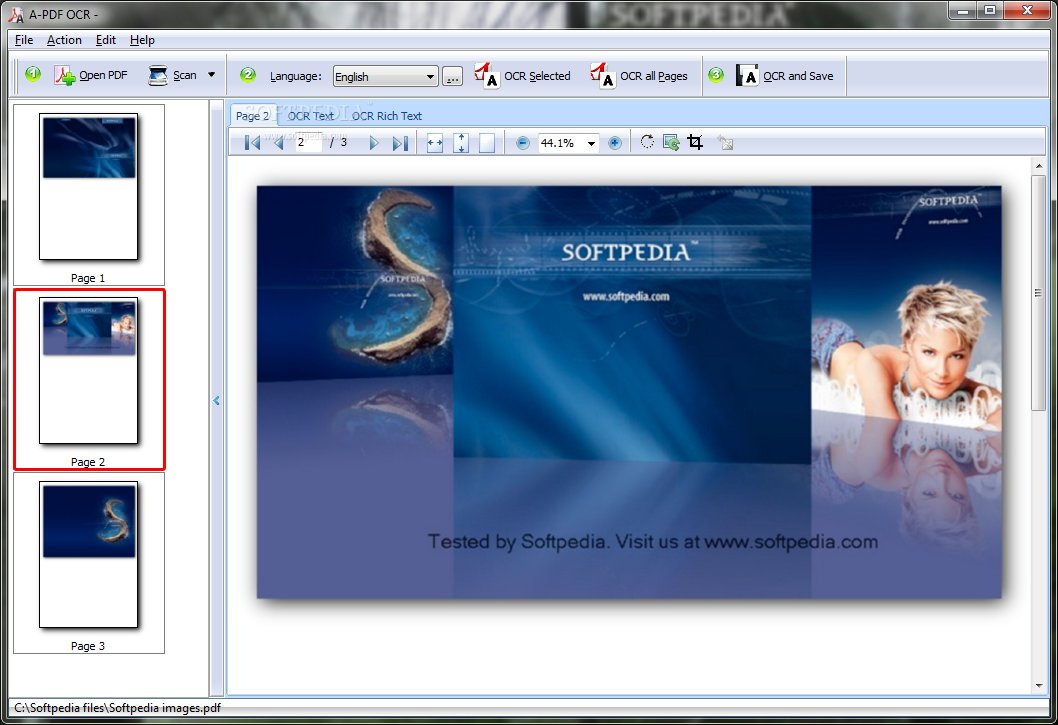Click the zoom in plus icon

[615, 142]
